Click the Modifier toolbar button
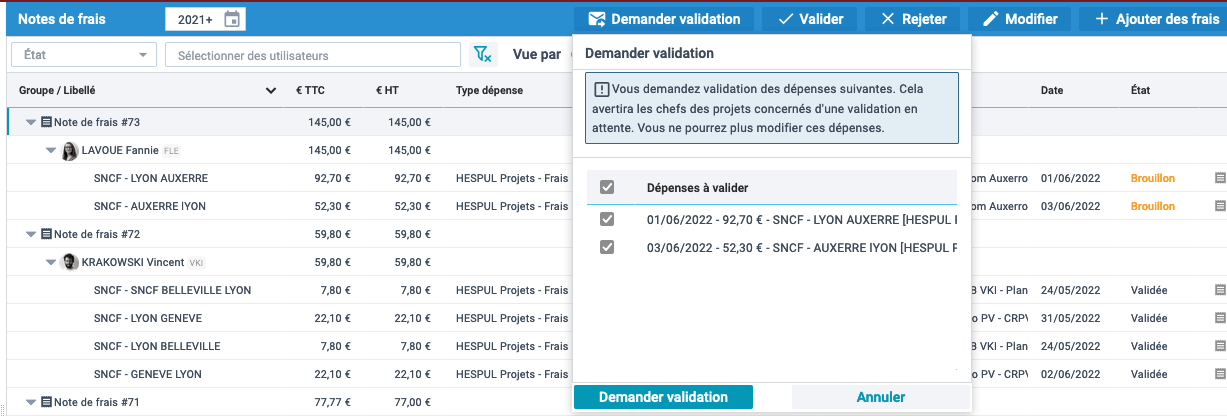The width and height of the screenshot is (1227, 416). point(1019,19)
